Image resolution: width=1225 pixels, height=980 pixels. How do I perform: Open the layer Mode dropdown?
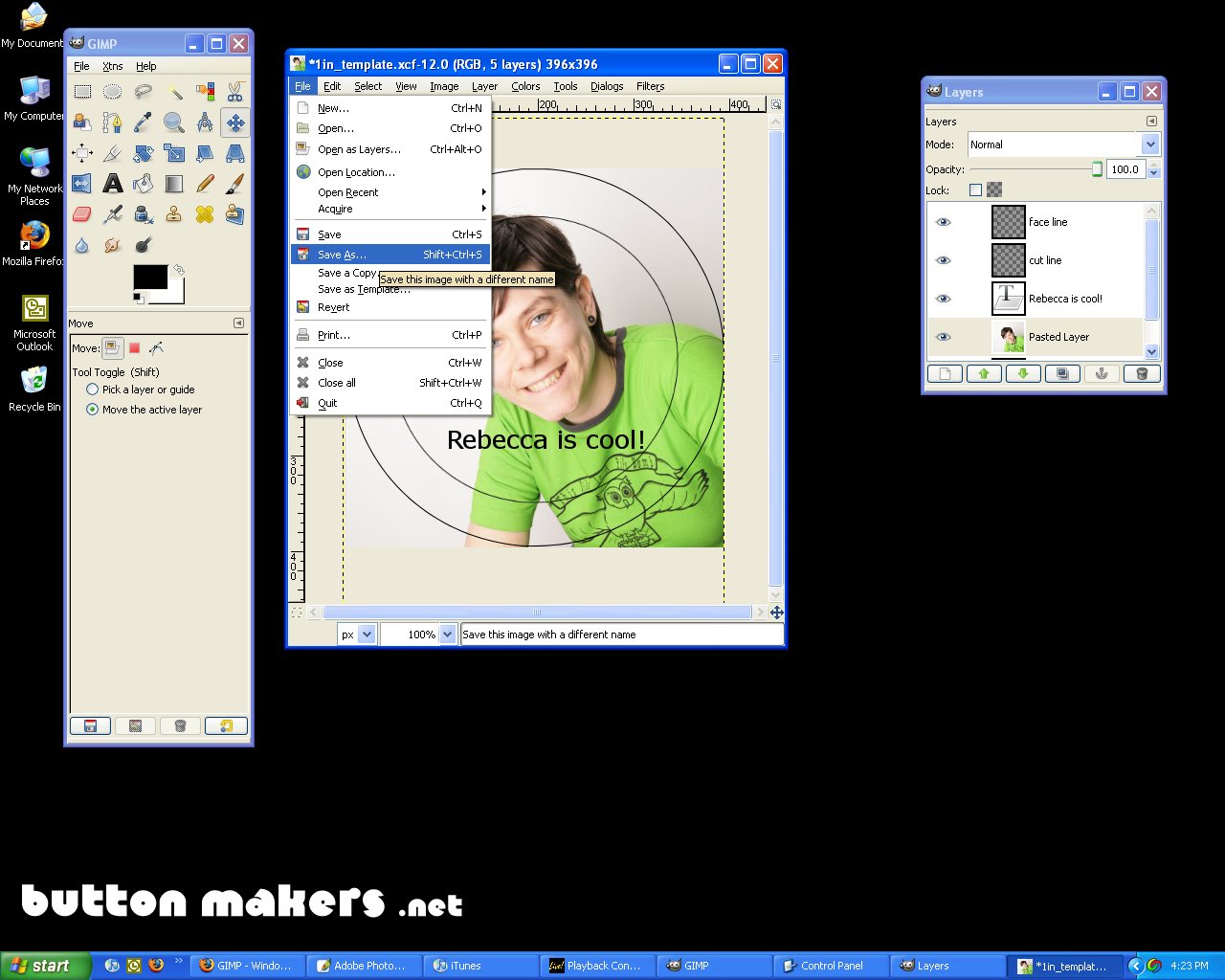1063,145
